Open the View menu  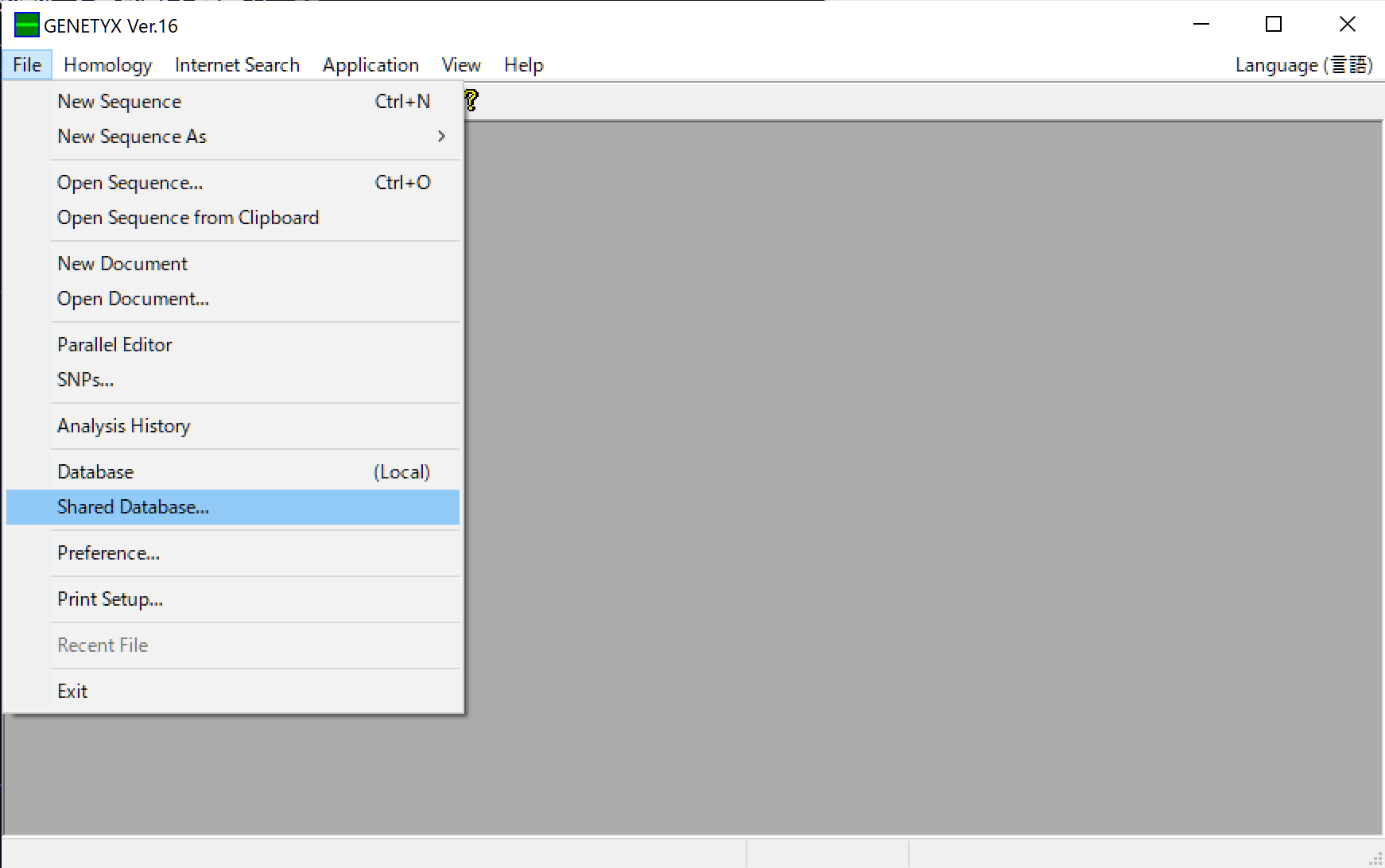[x=461, y=65]
